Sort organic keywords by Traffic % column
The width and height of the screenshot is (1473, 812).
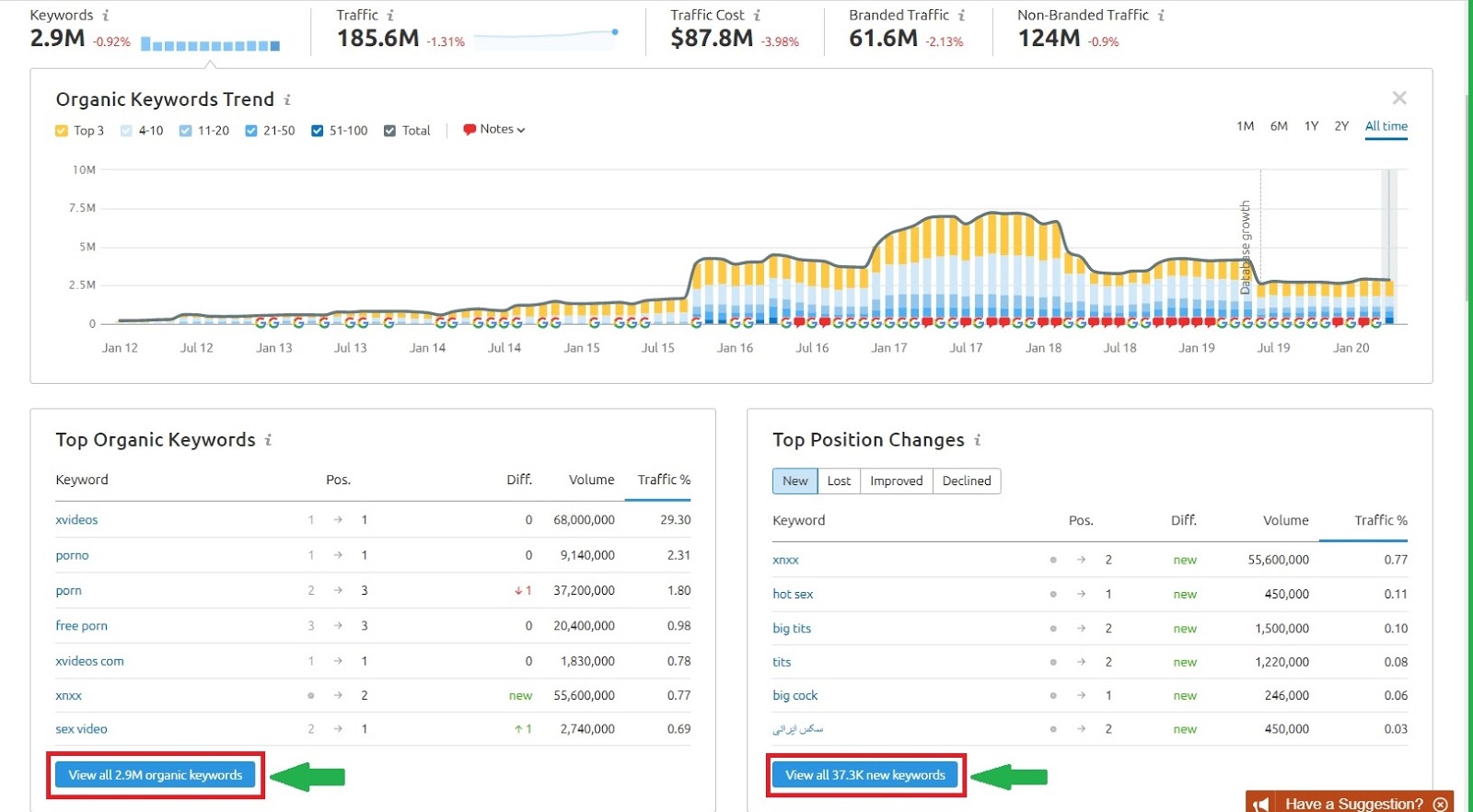[664, 480]
